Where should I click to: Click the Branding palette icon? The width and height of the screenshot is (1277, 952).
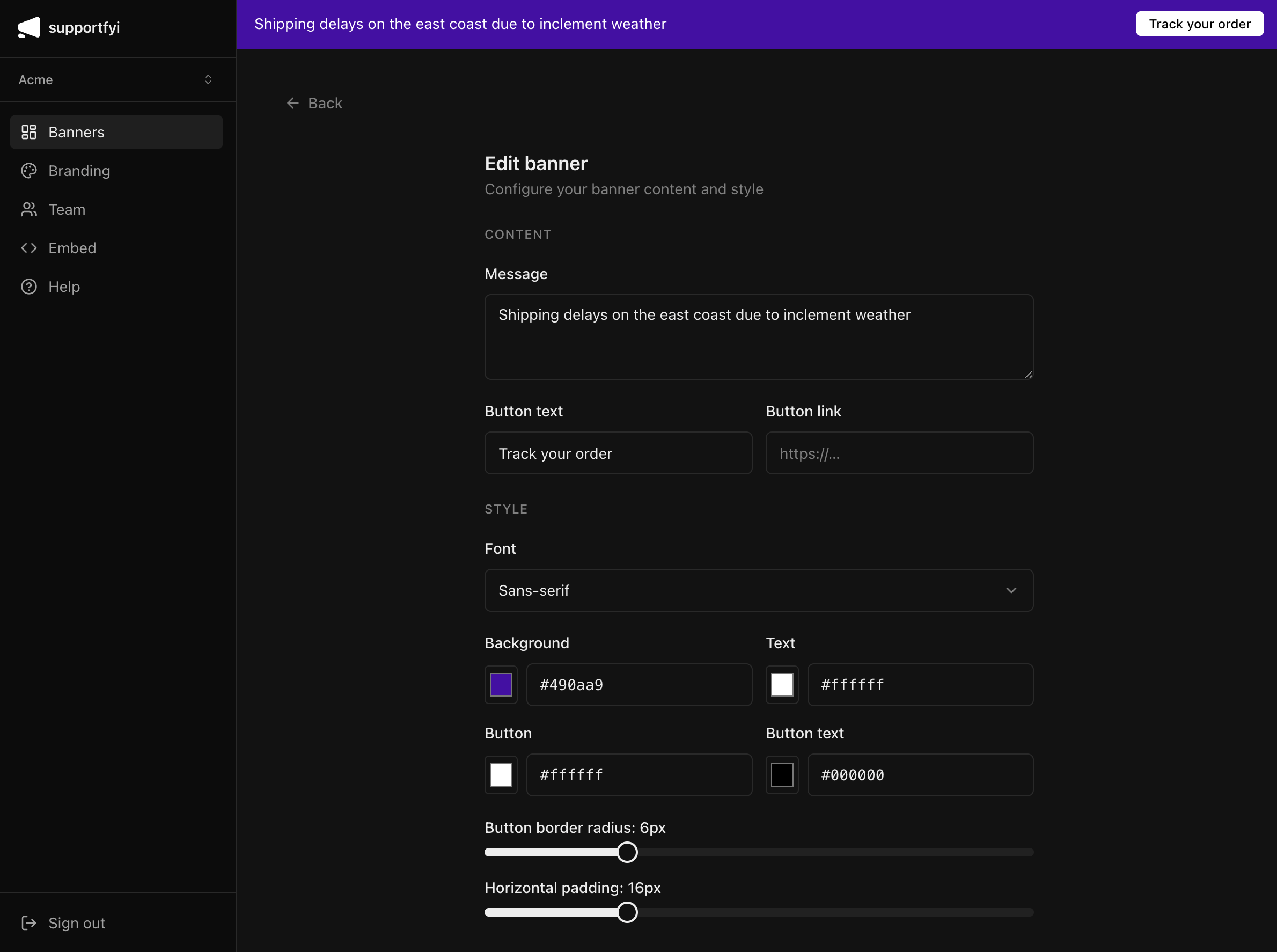[x=29, y=171]
